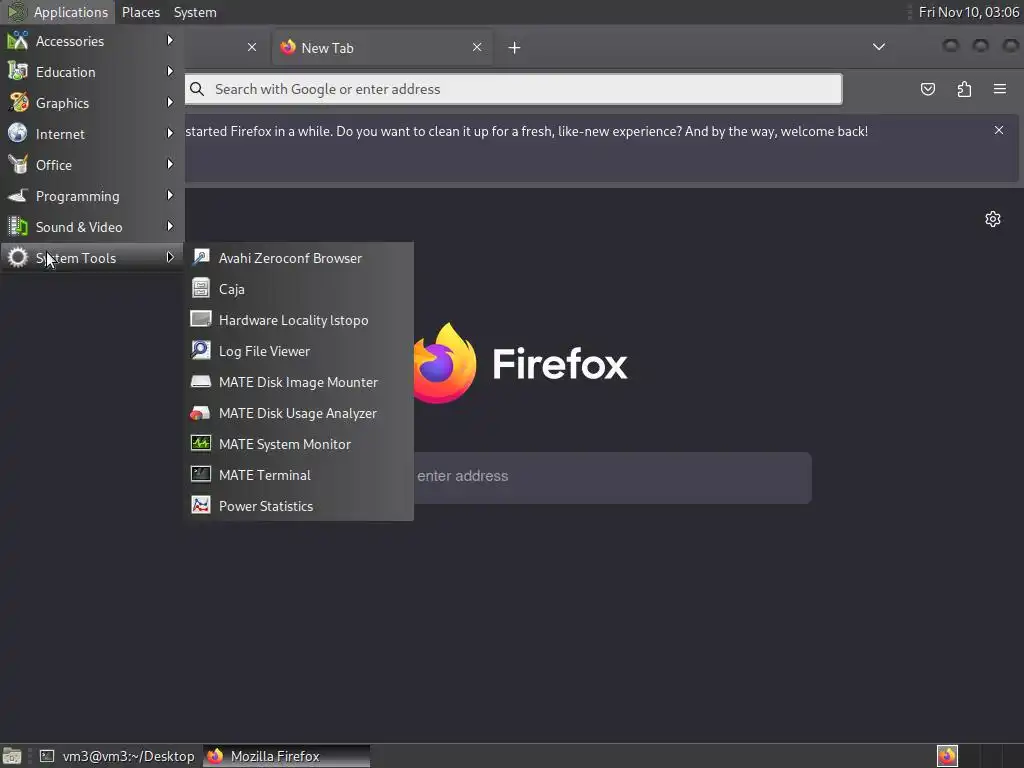Open the Firefox extensions puzzle icon
The image size is (1024, 768).
(964, 89)
